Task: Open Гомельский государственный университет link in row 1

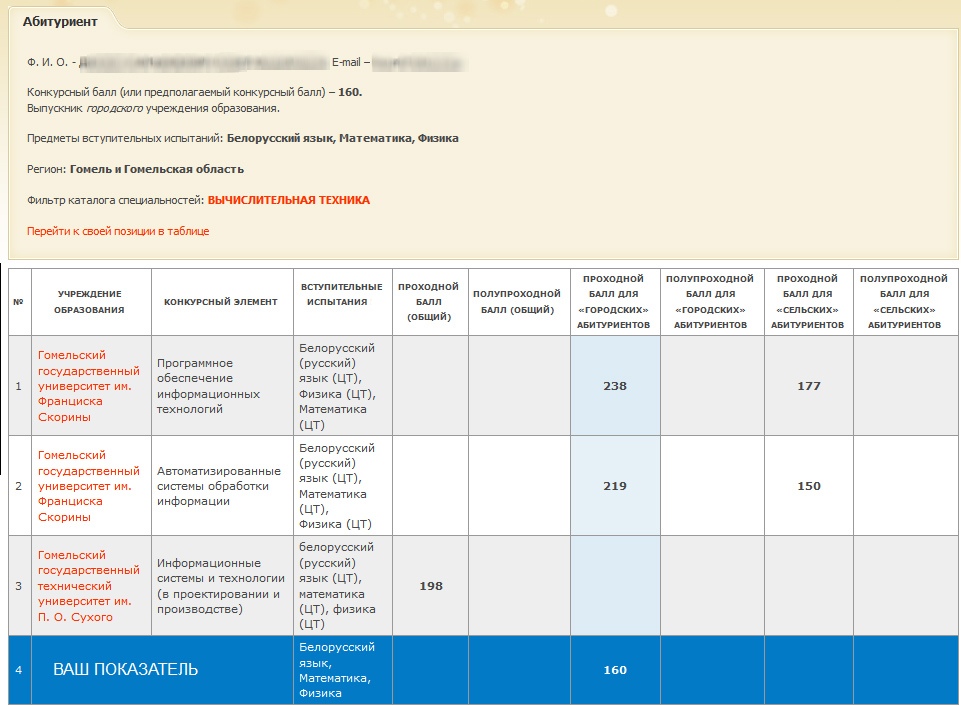Action: pyautogui.click(x=89, y=385)
